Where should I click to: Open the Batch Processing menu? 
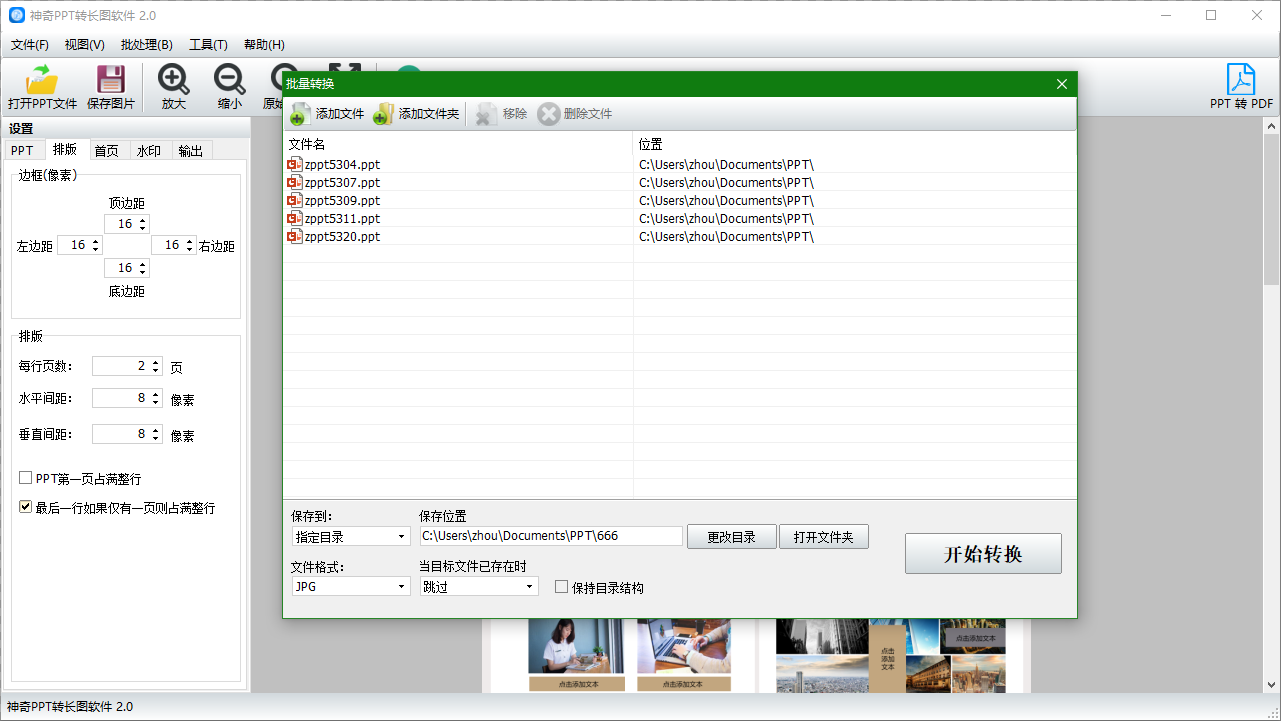click(146, 45)
